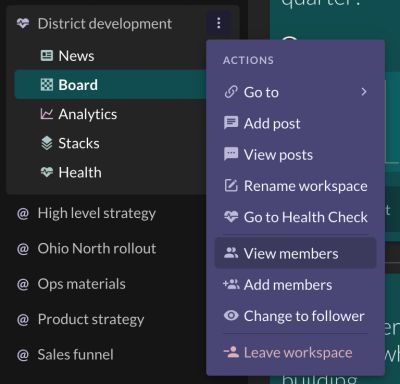Select Change to follower option
This screenshot has height=384, width=400.
(295, 316)
